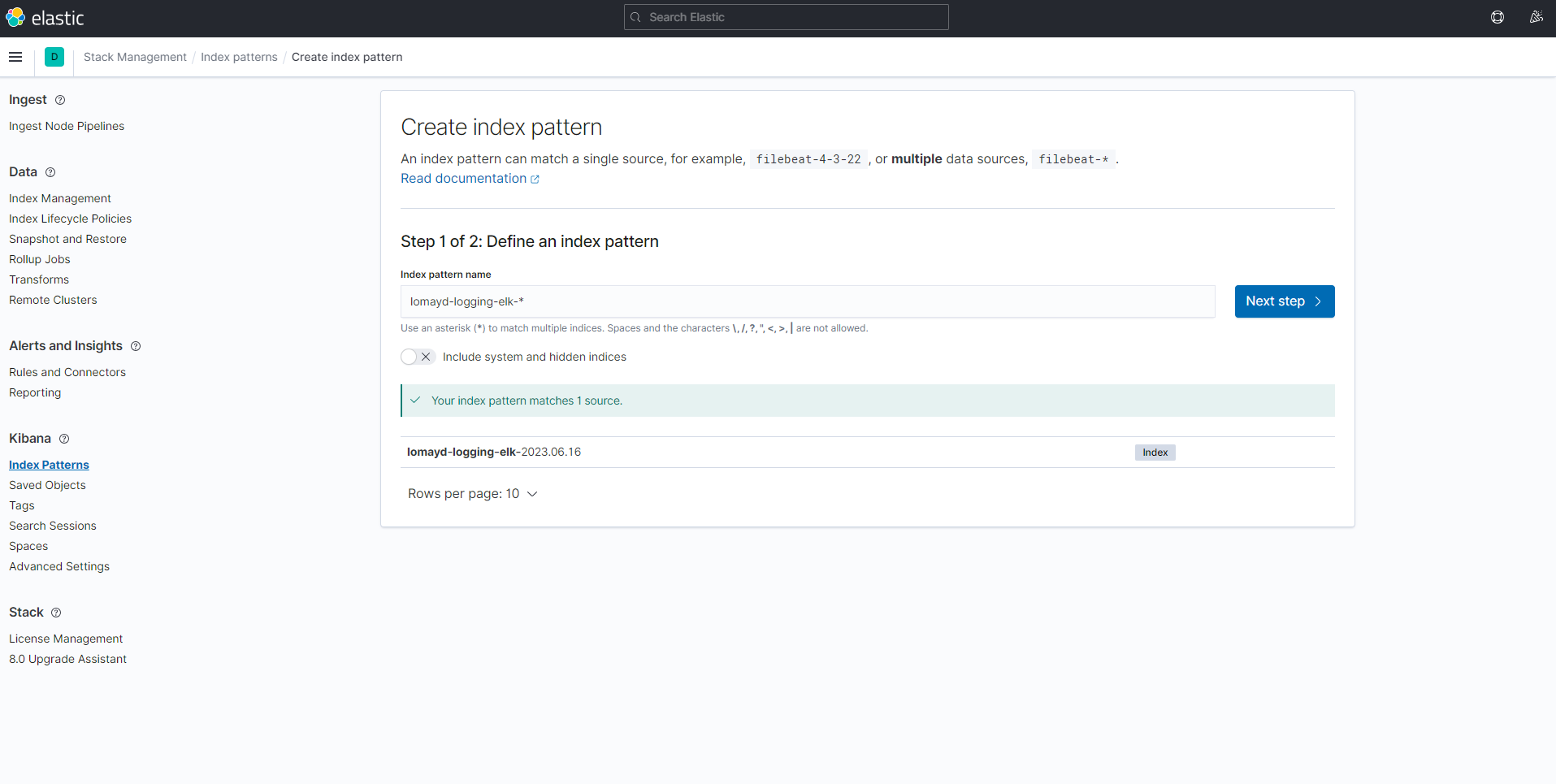Open the 'Rows per page: 10' dropdown

(x=474, y=494)
